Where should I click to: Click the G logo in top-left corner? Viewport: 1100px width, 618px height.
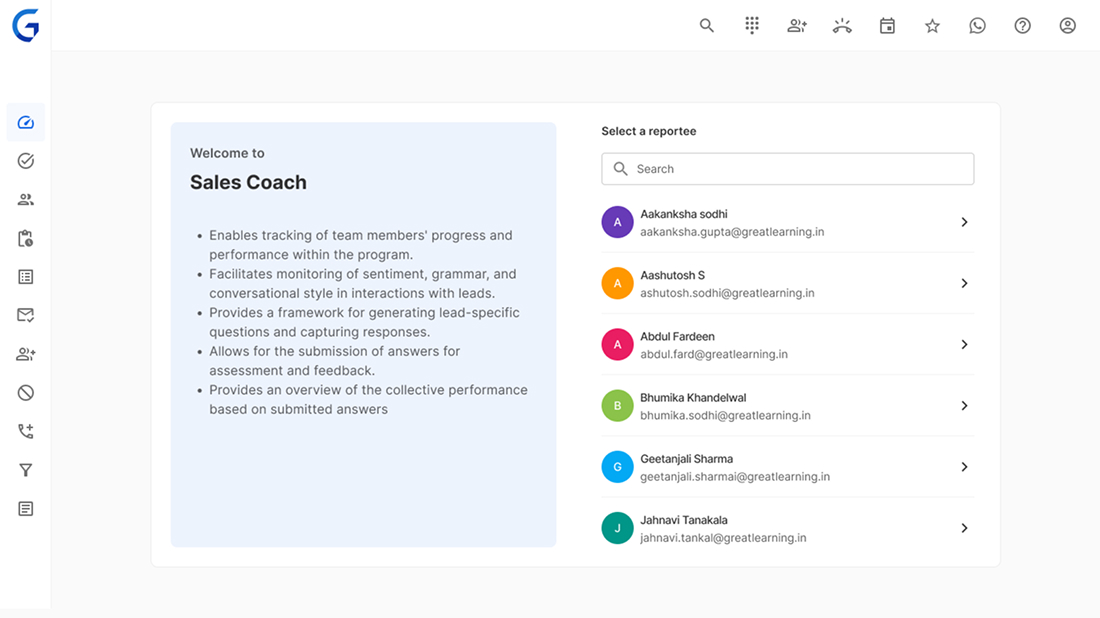26,26
